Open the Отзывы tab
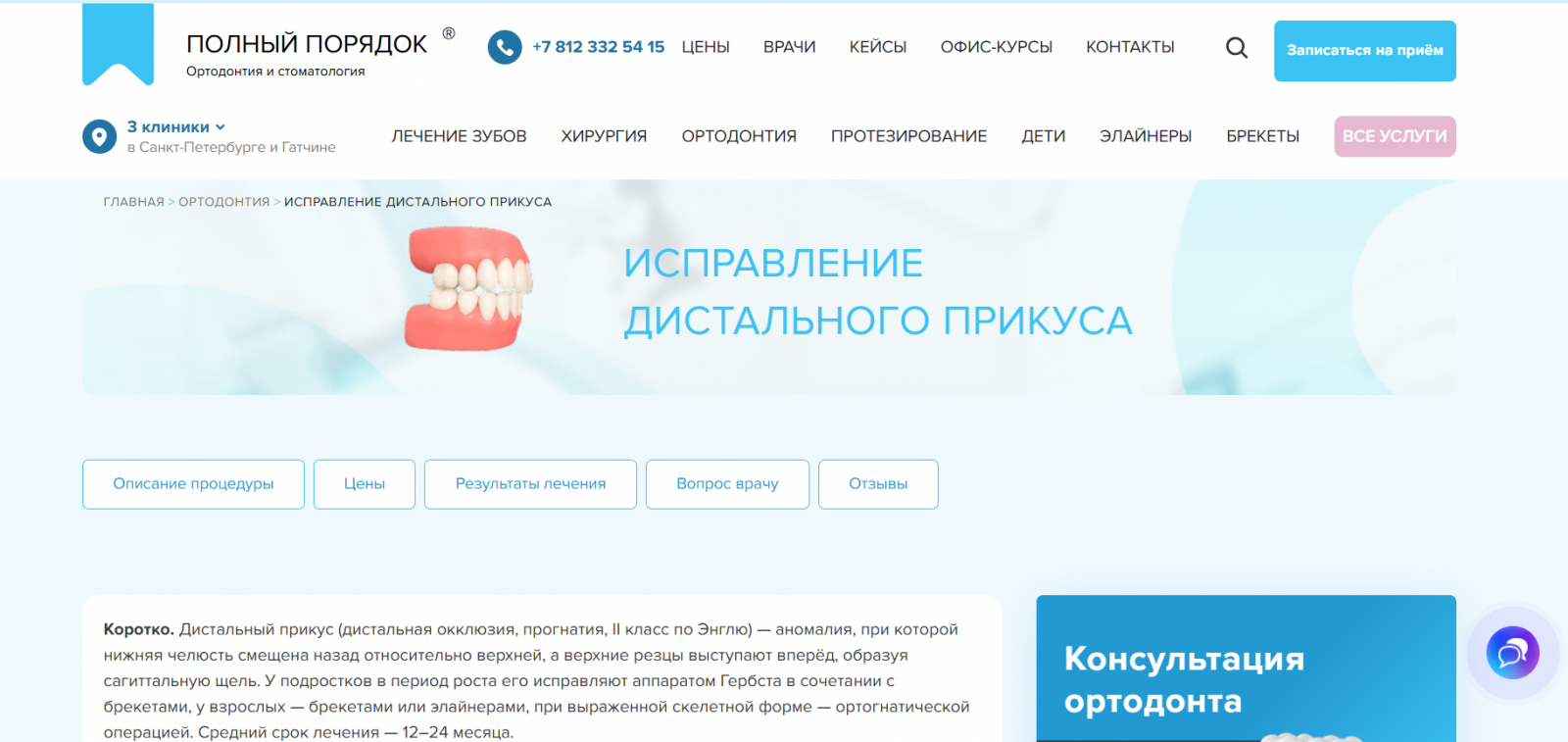 878,484
